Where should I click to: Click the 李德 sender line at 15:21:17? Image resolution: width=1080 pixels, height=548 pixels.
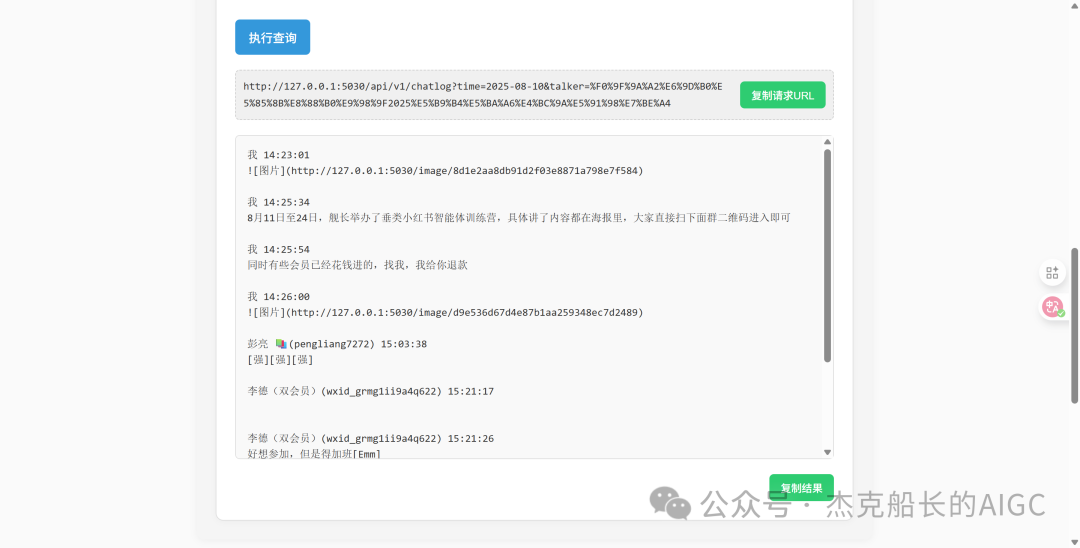pyautogui.click(x=371, y=391)
